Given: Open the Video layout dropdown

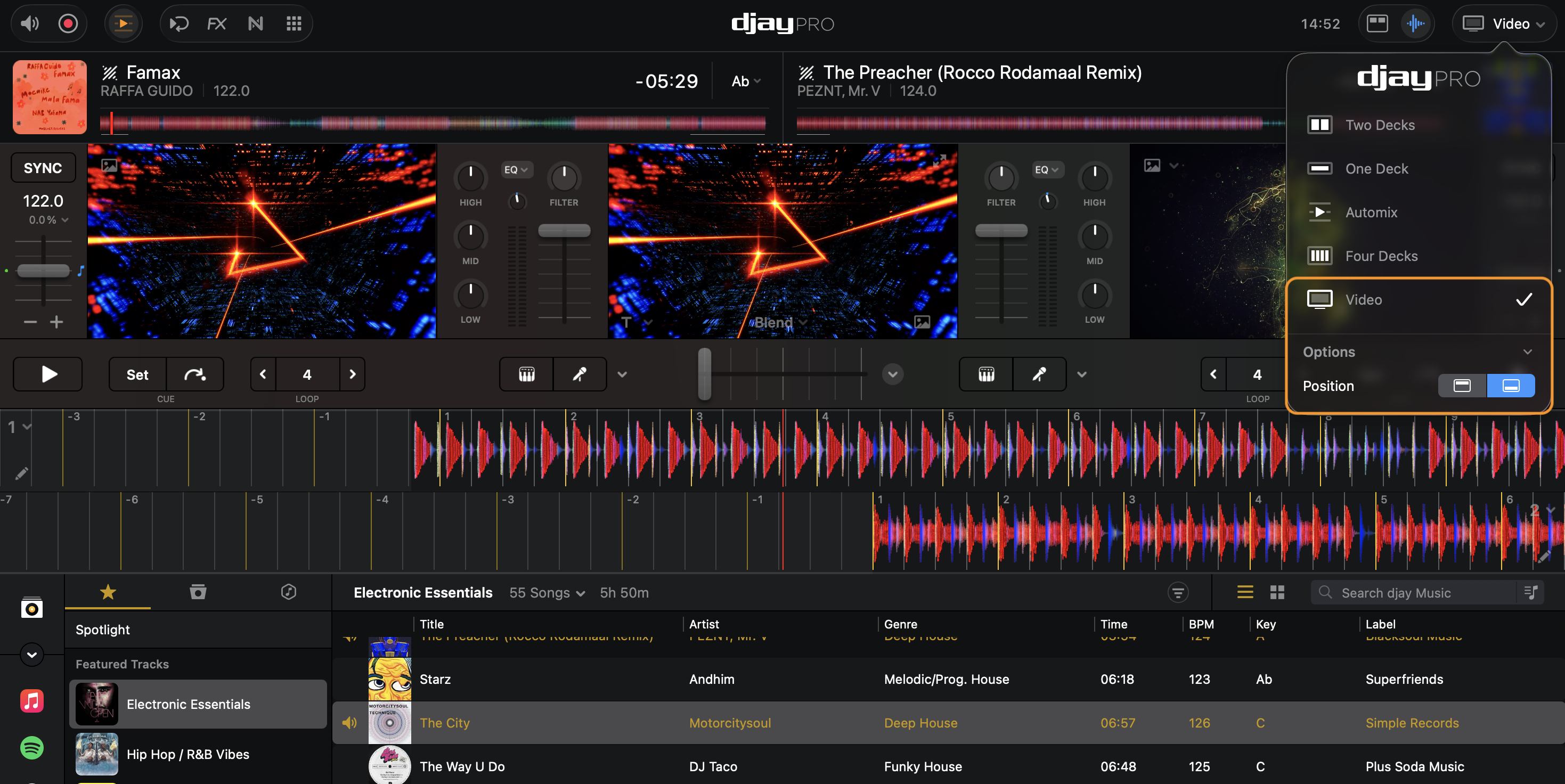Looking at the screenshot, I should [x=1504, y=23].
